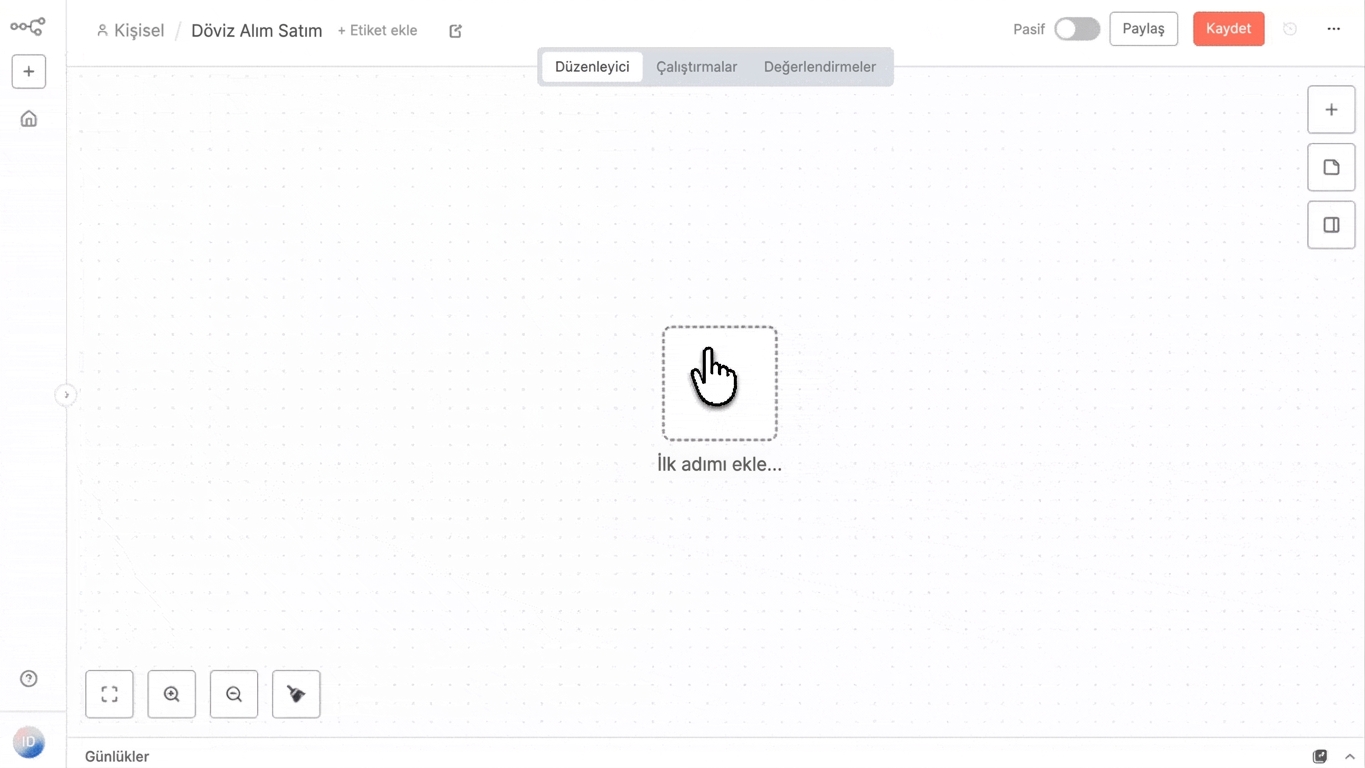The height and width of the screenshot is (768, 1365).
Task: Switch to the Çalıştırmalar tab
Action: (x=697, y=67)
